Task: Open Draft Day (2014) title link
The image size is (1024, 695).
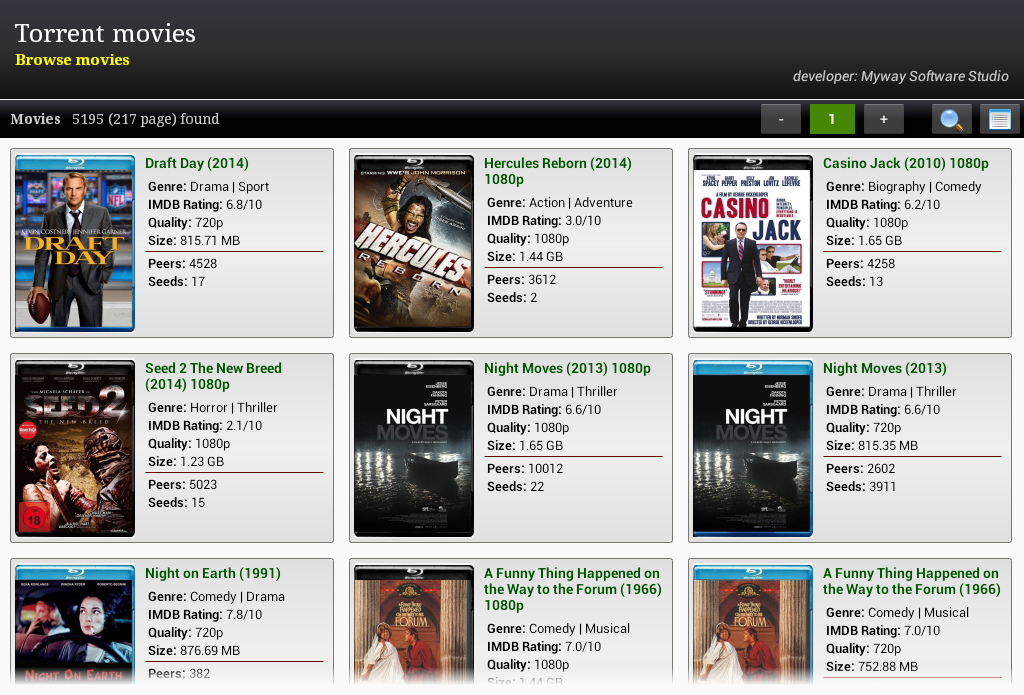Action: pos(197,163)
